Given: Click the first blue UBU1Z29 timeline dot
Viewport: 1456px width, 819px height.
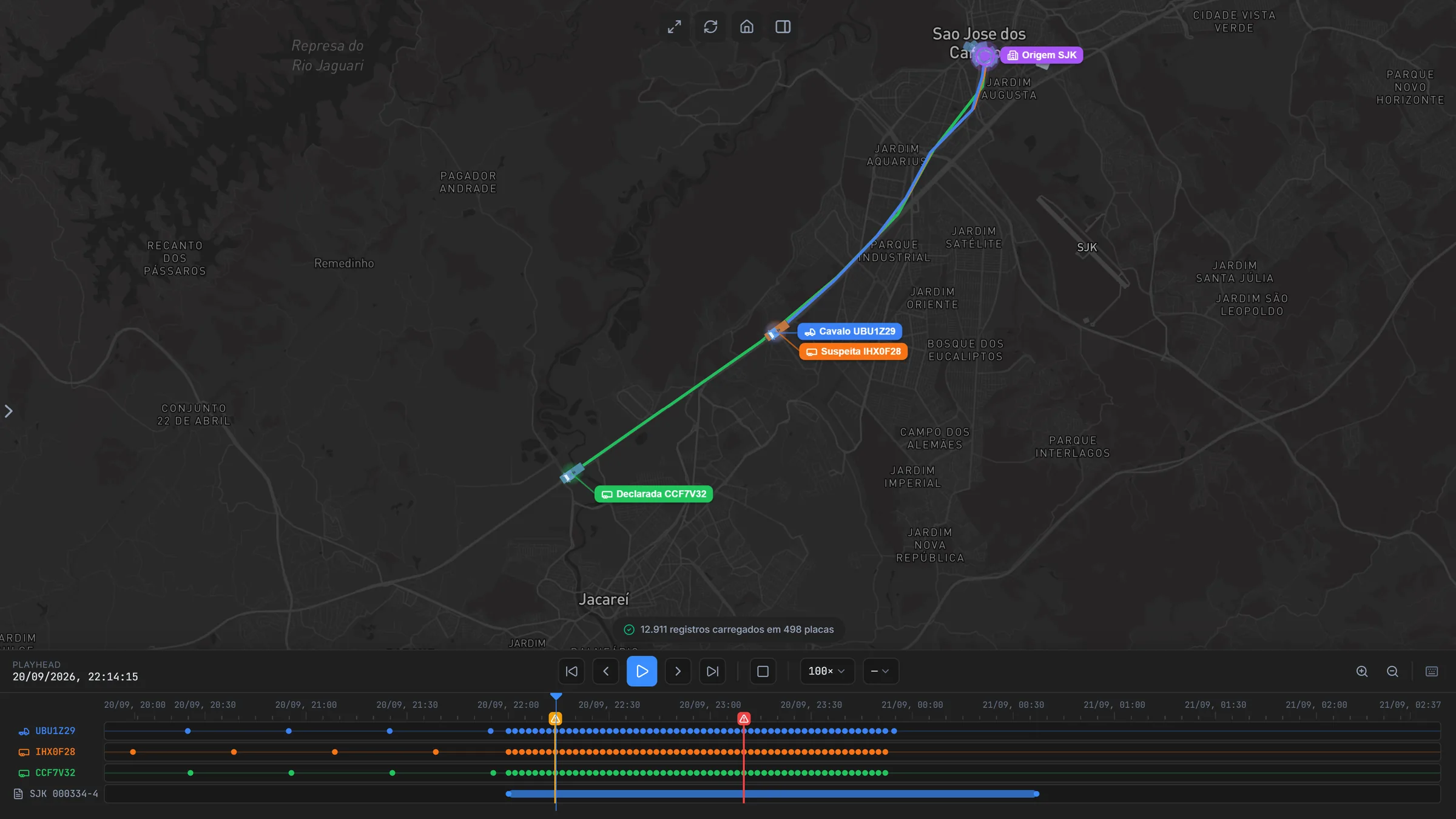Looking at the screenshot, I should point(187,731).
